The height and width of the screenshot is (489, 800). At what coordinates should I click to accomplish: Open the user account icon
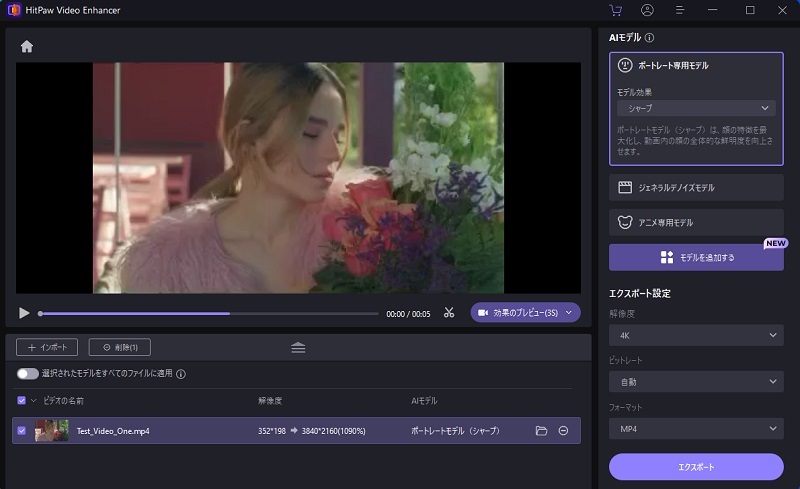coord(647,10)
